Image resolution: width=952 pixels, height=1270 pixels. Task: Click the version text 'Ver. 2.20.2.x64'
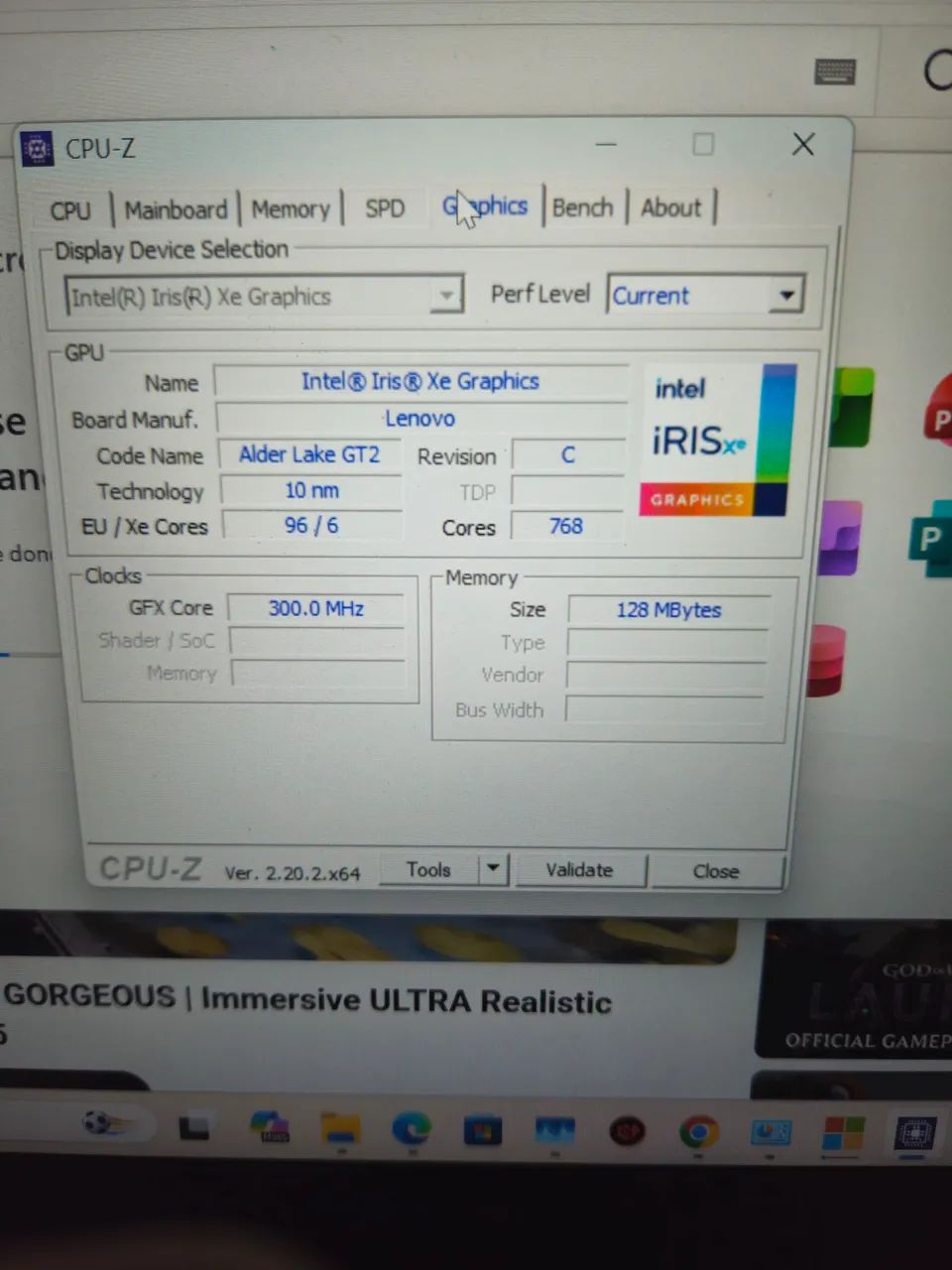pos(293,873)
